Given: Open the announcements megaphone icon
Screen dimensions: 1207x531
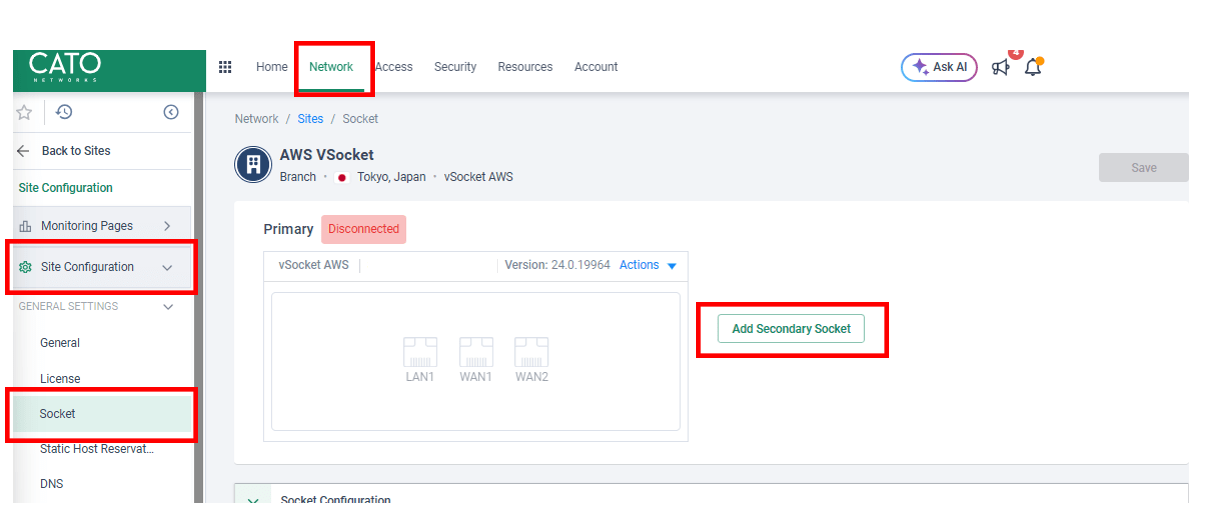Looking at the screenshot, I should 1000,67.
